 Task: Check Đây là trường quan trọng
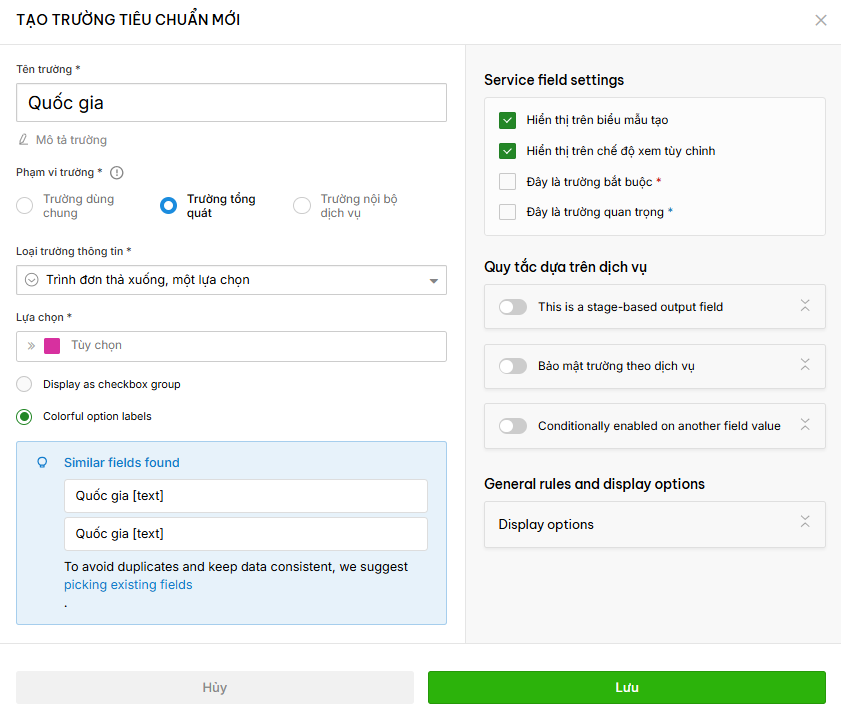(x=507, y=212)
